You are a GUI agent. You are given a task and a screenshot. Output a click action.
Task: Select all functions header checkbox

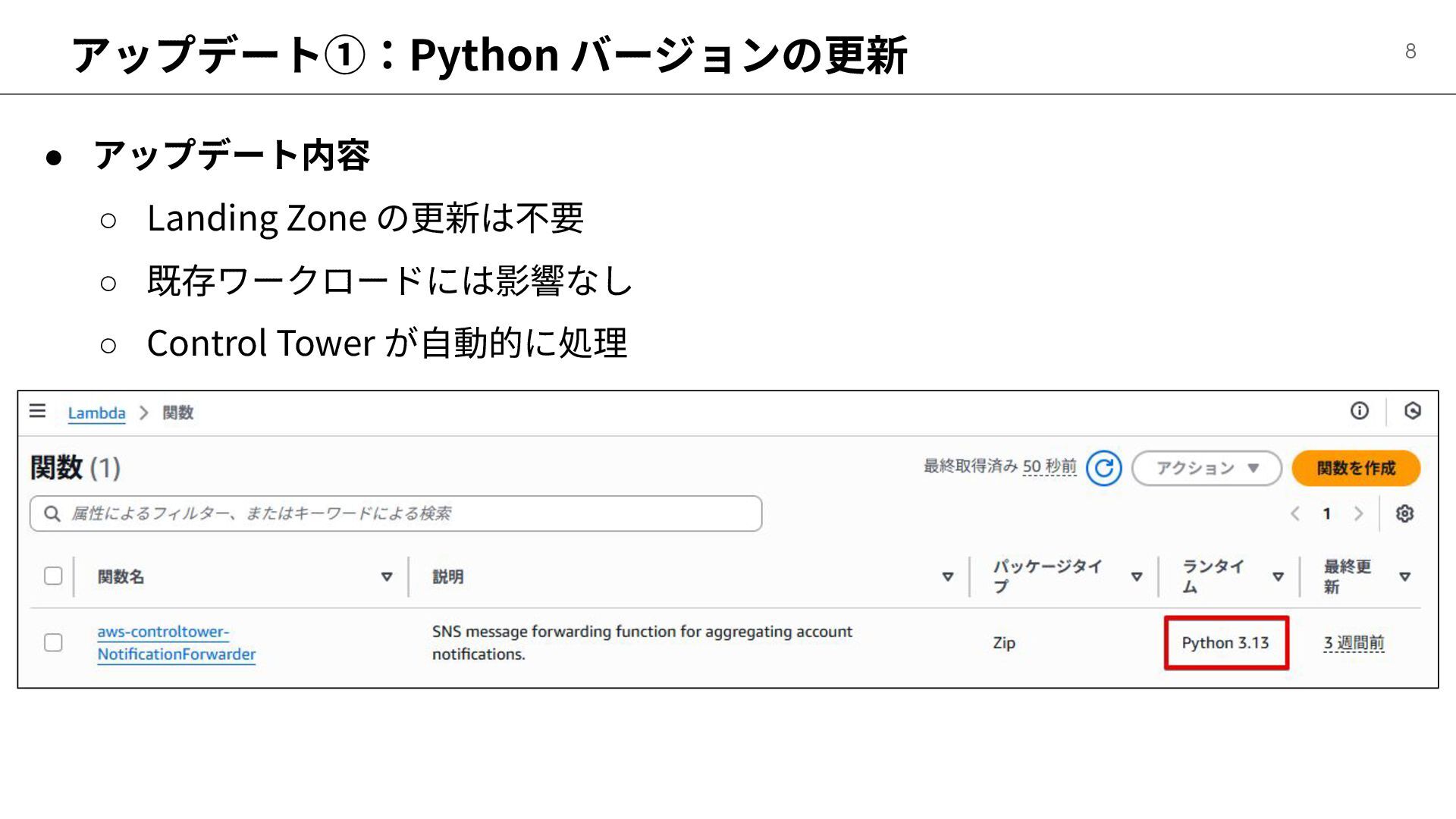(x=53, y=576)
